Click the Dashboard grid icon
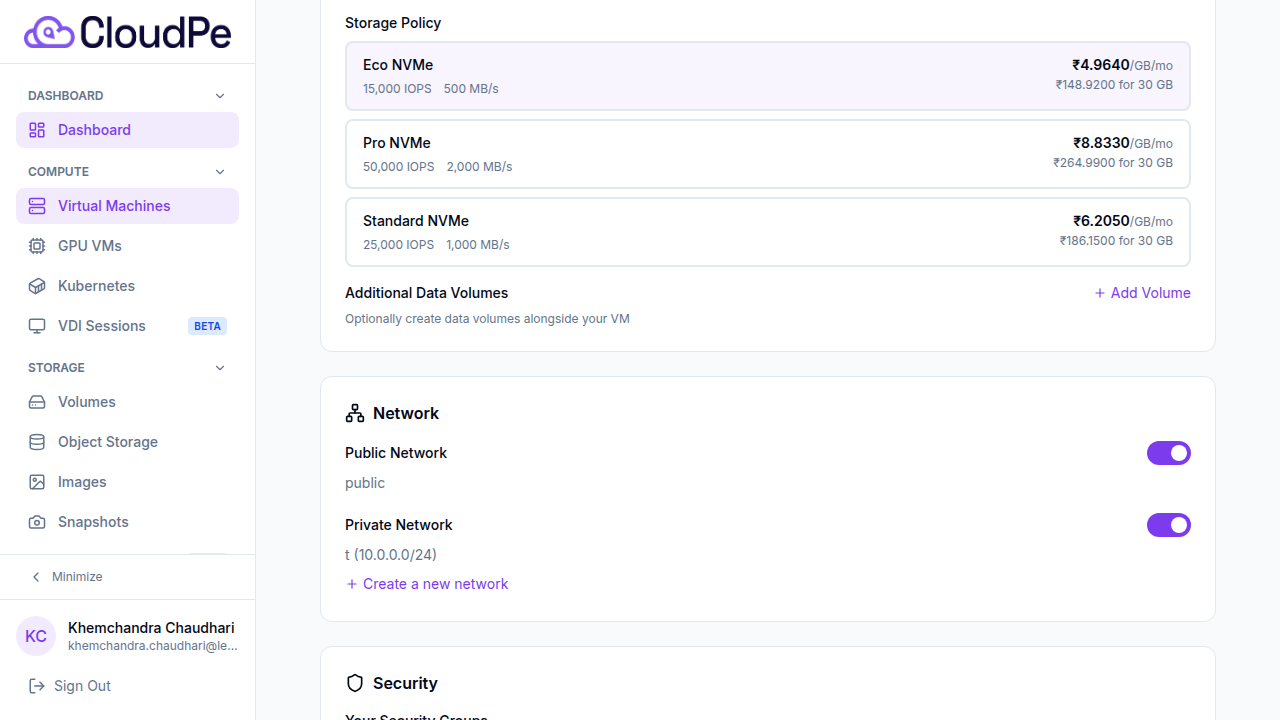 [37, 130]
